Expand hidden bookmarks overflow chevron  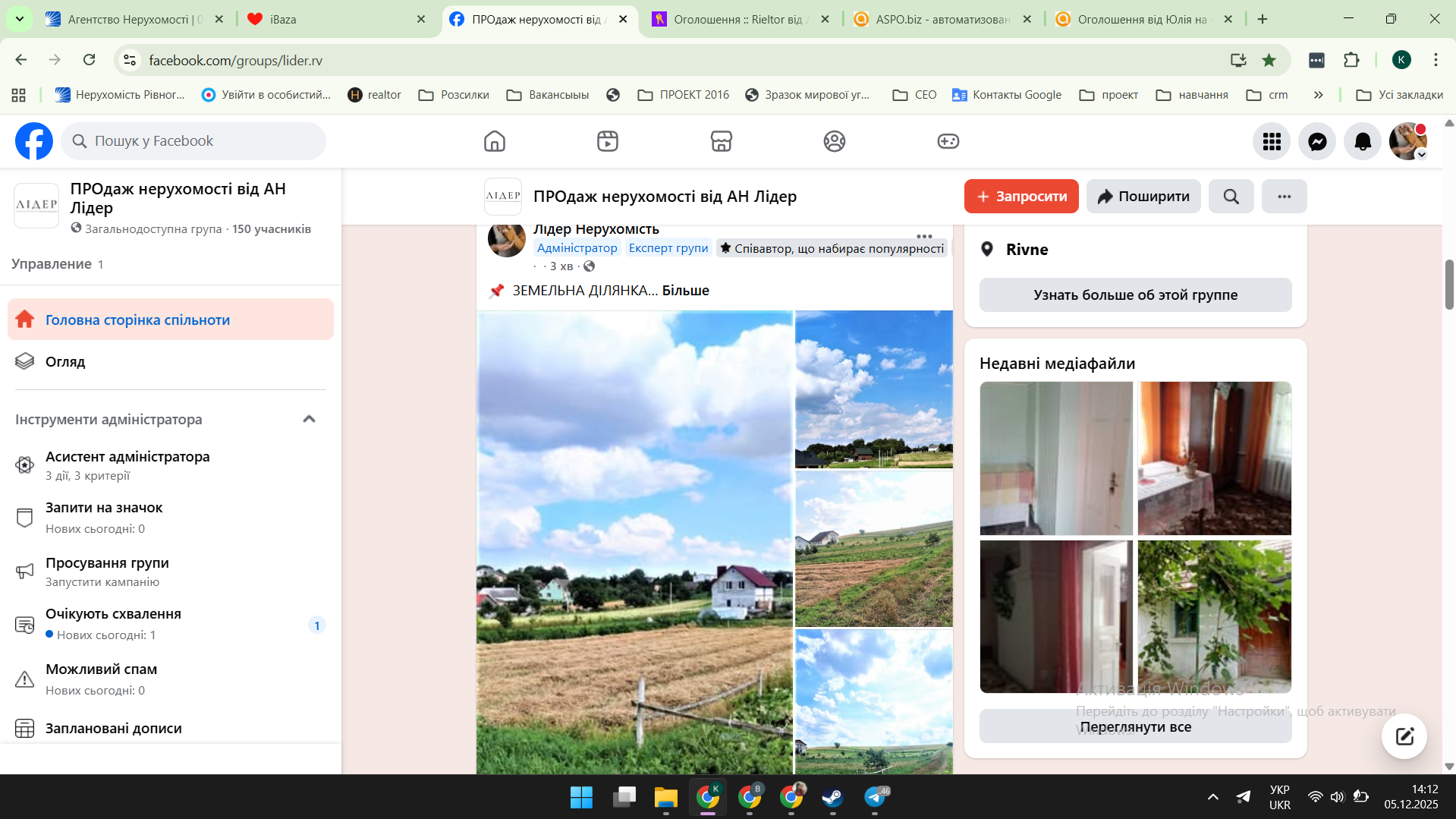click(1319, 95)
